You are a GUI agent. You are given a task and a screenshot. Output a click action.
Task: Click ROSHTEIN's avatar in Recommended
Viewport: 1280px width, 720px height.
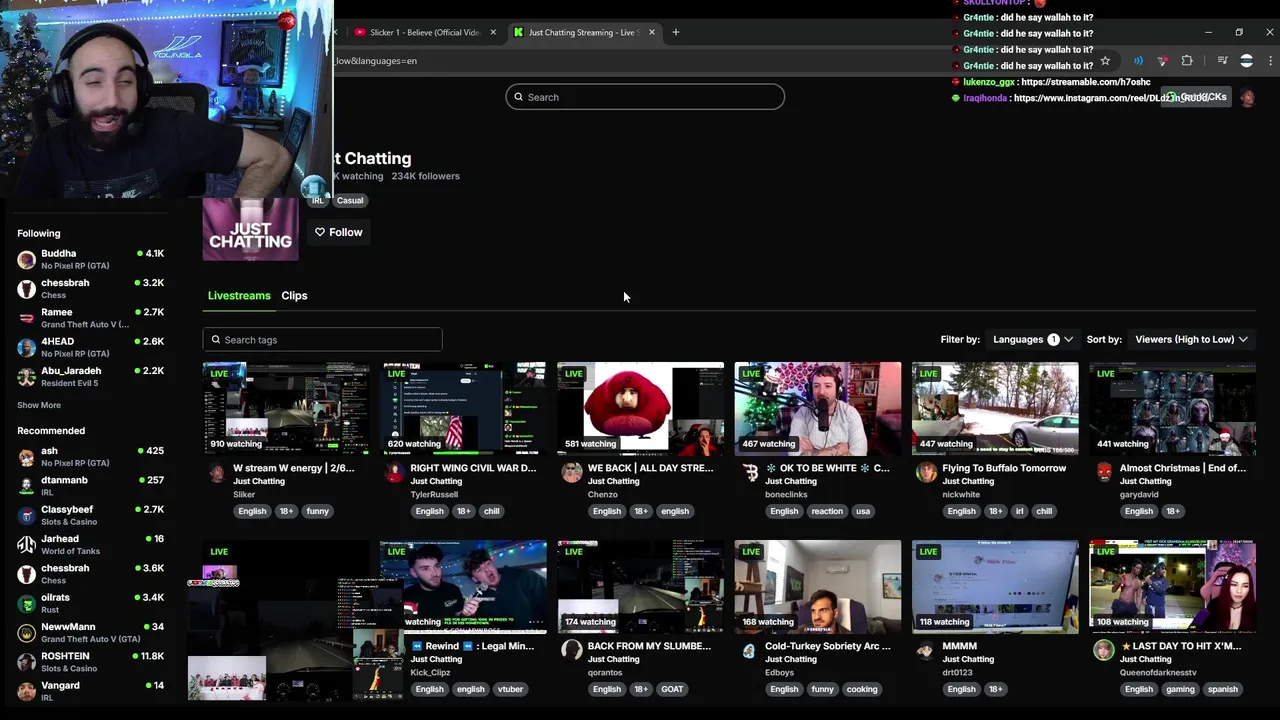pyautogui.click(x=27, y=662)
